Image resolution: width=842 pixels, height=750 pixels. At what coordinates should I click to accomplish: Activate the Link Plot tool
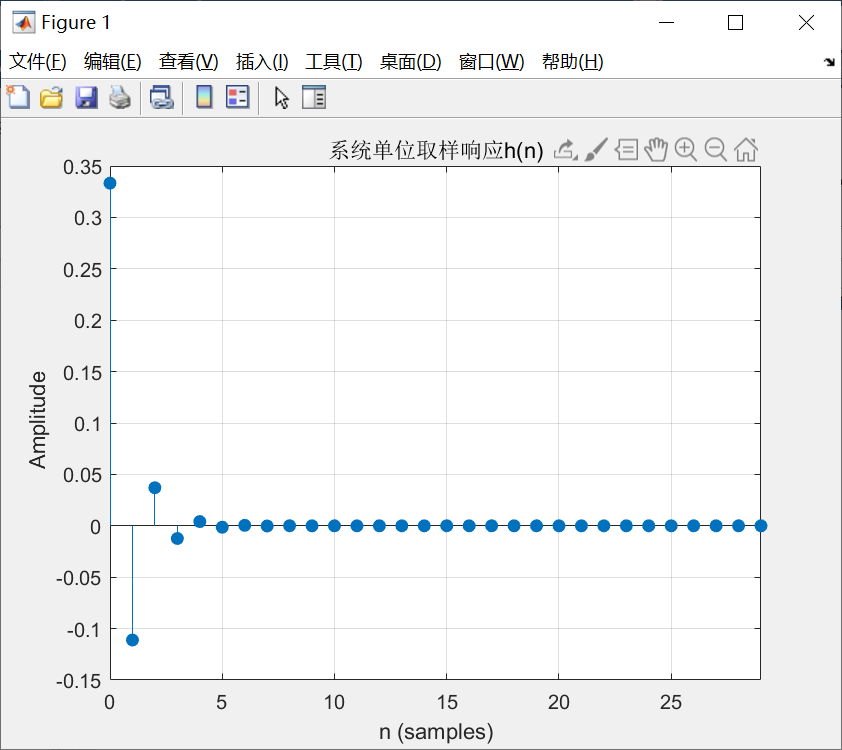coord(162,97)
